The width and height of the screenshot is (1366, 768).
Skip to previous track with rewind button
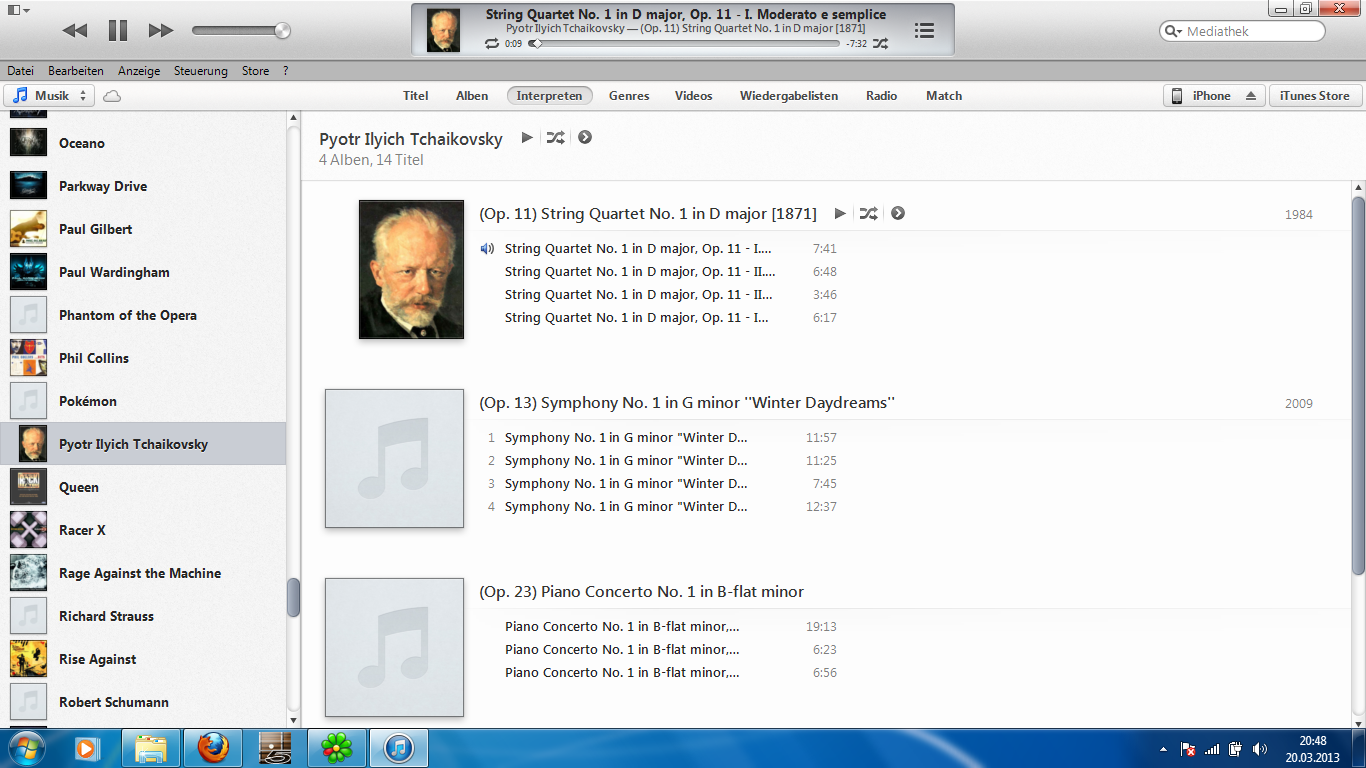click(x=74, y=31)
